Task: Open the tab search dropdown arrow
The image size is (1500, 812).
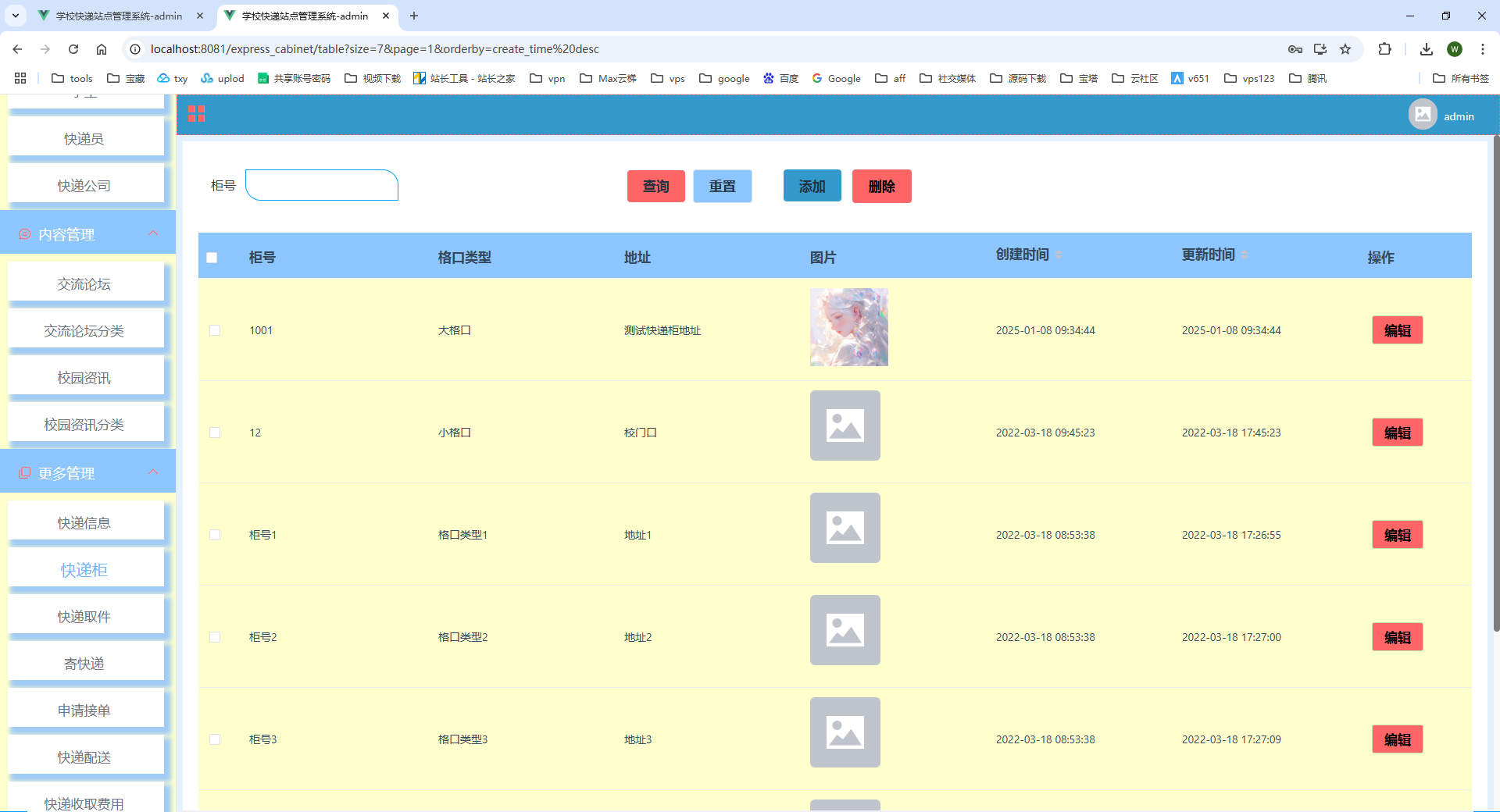Action: pyautogui.click(x=15, y=16)
